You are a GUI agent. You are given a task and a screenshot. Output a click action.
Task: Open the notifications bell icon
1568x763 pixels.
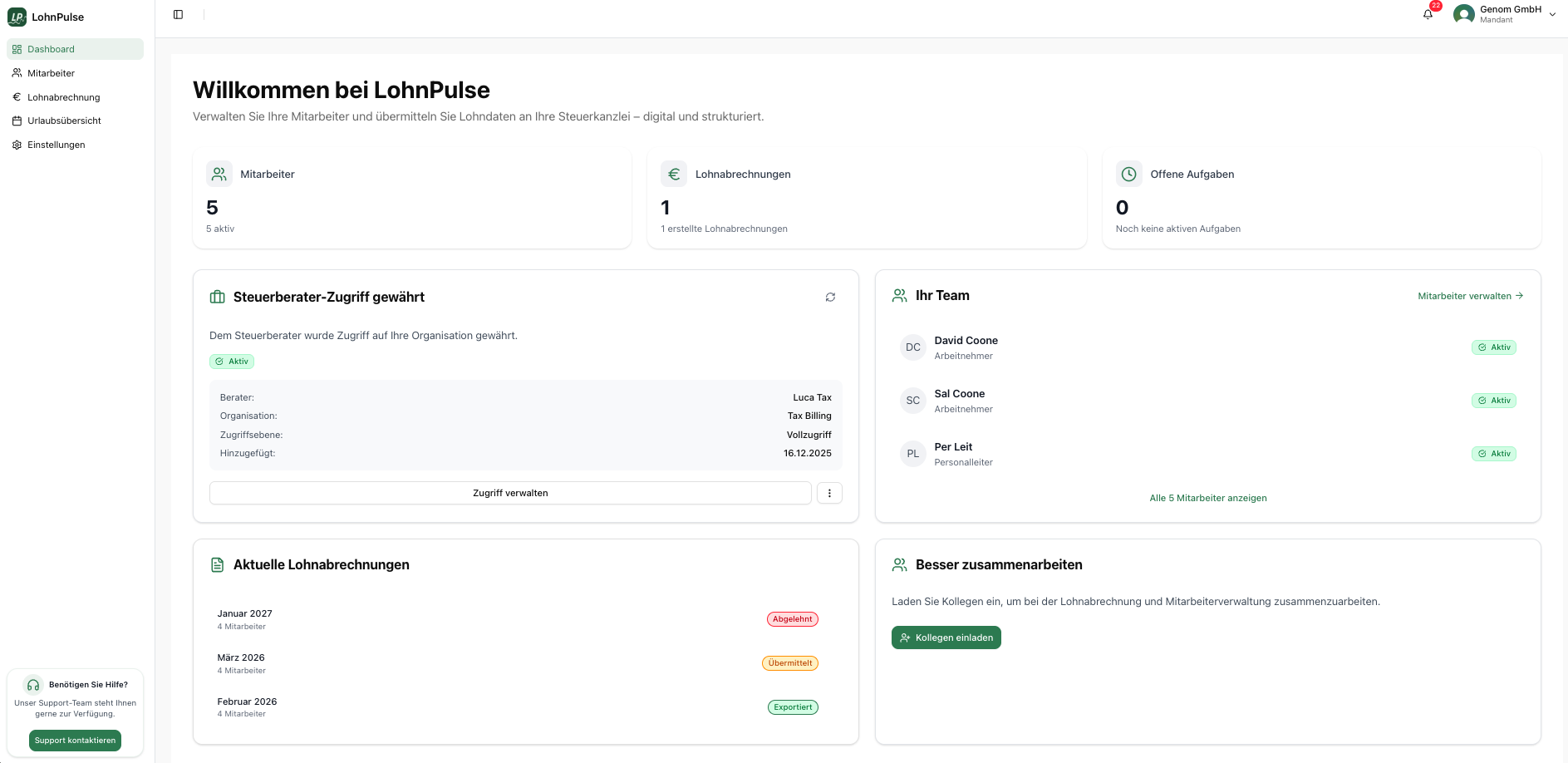[1428, 15]
